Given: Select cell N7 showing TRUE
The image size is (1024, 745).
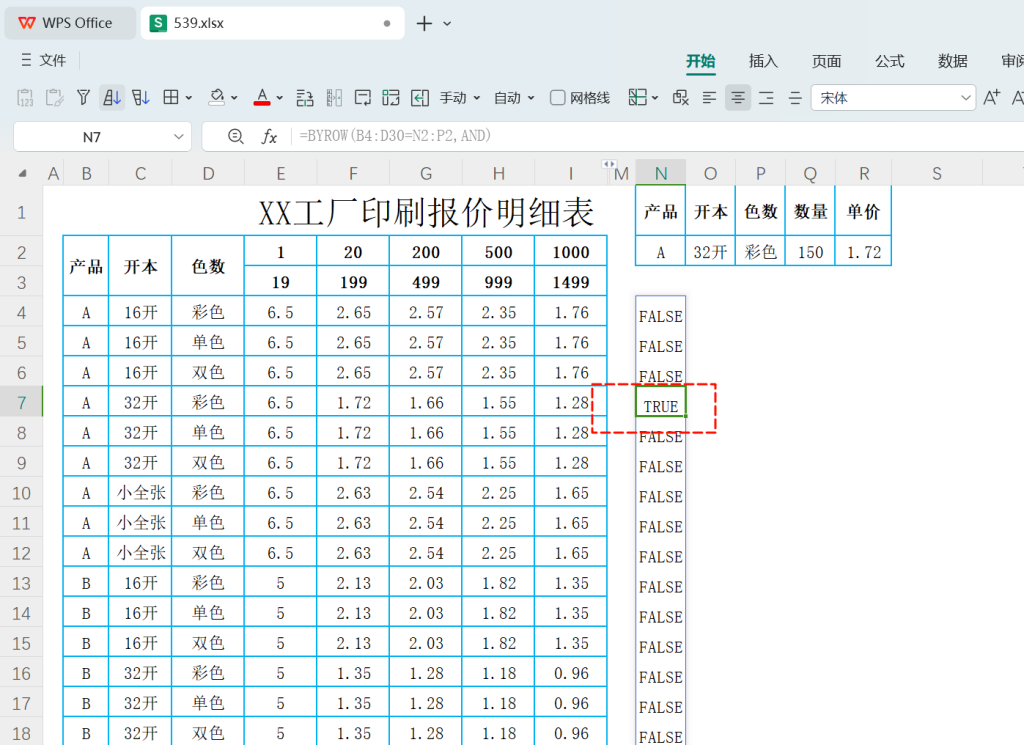Looking at the screenshot, I should pos(661,402).
